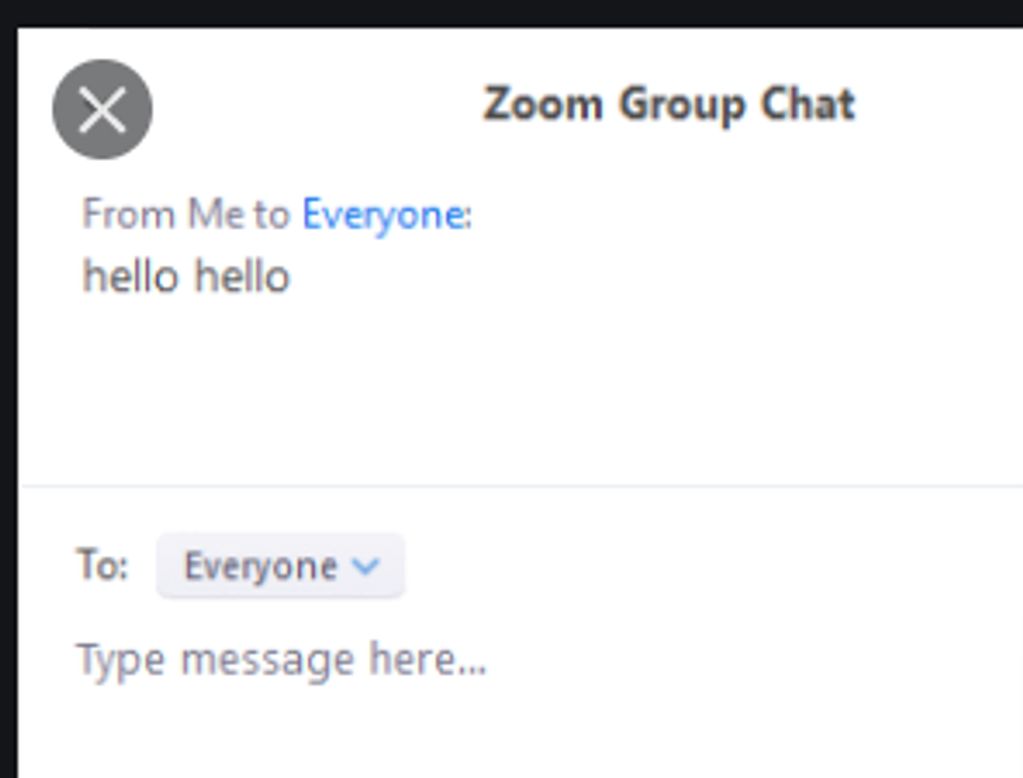Click the Everyone text inside the recipient dropdown

[261, 567]
